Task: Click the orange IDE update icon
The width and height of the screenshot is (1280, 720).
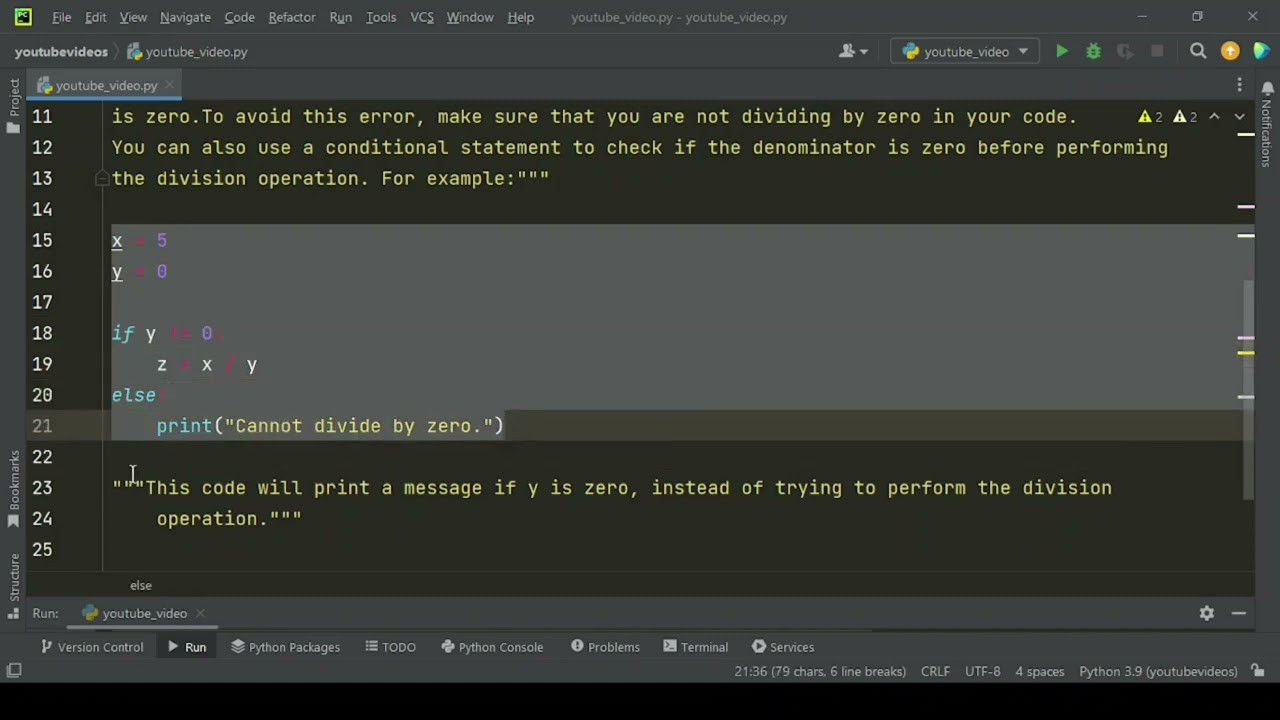Action: pos(1230,51)
